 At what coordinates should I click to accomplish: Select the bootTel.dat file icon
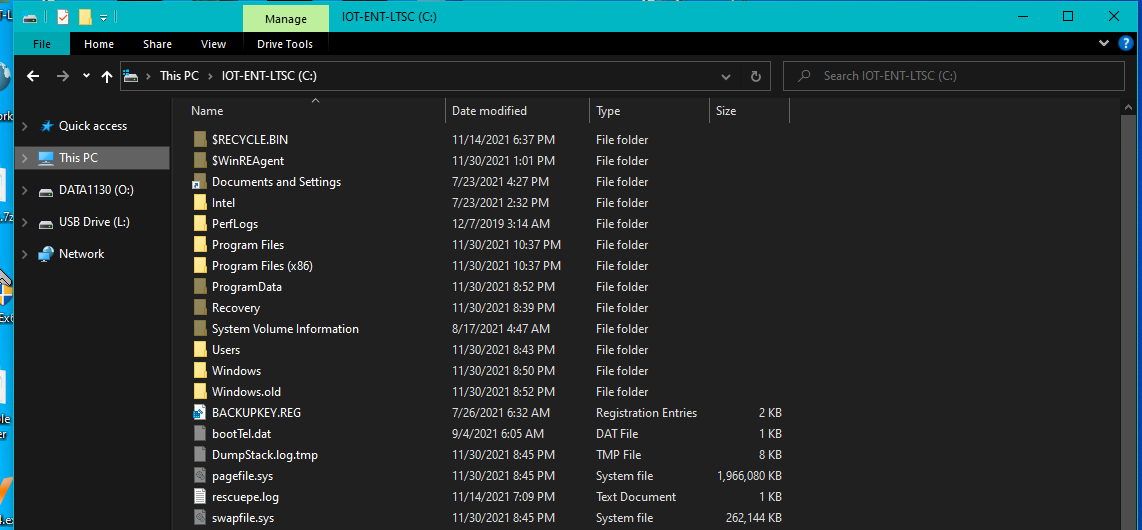coord(200,434)
